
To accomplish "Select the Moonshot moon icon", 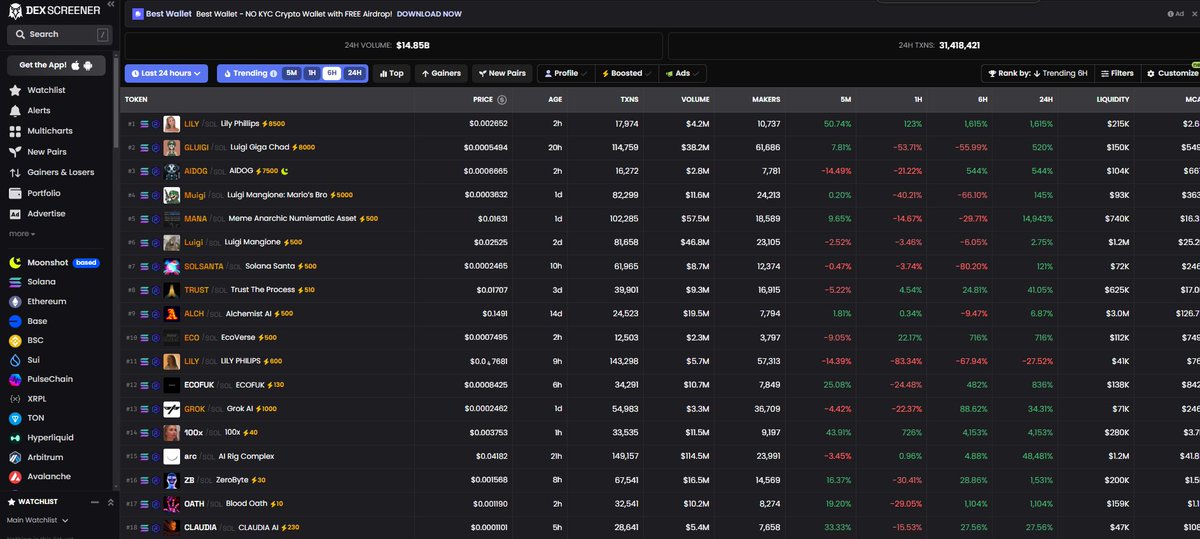I will (15, 262).
